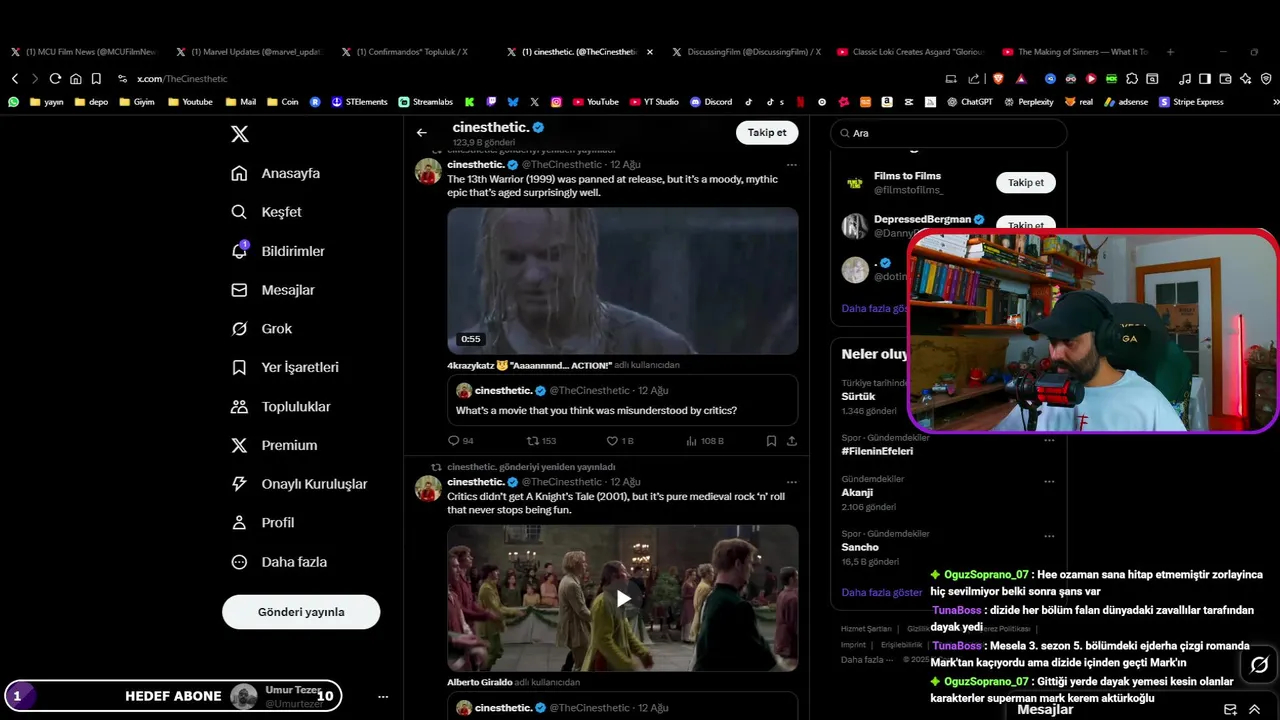Open Mesajlar from the sidebar
Image resolution: width=1280 pixels, height=720 pixels.
tap(272, 290)
